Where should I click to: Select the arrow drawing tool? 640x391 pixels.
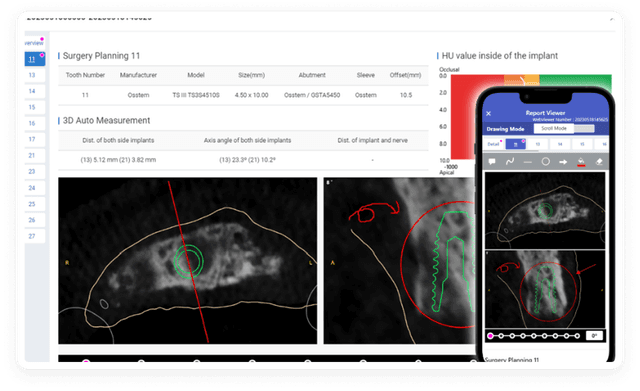(563, 162)
